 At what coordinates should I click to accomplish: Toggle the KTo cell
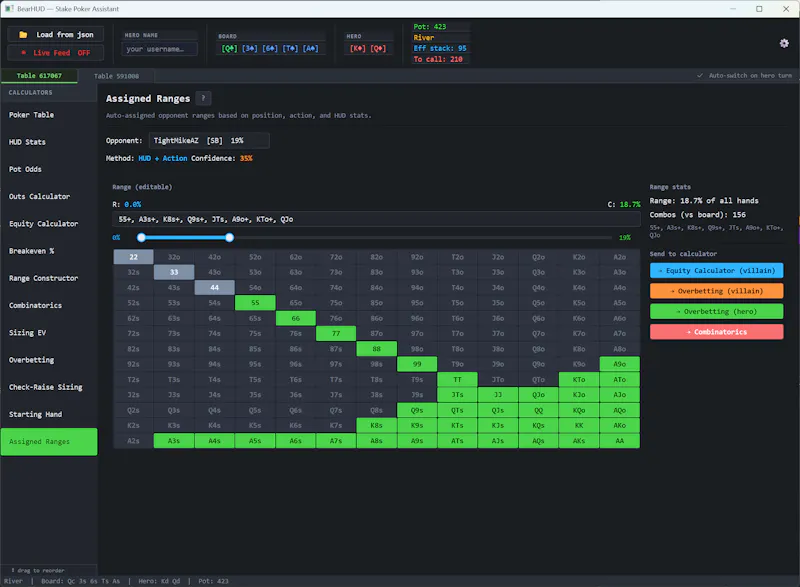[579, 379]
